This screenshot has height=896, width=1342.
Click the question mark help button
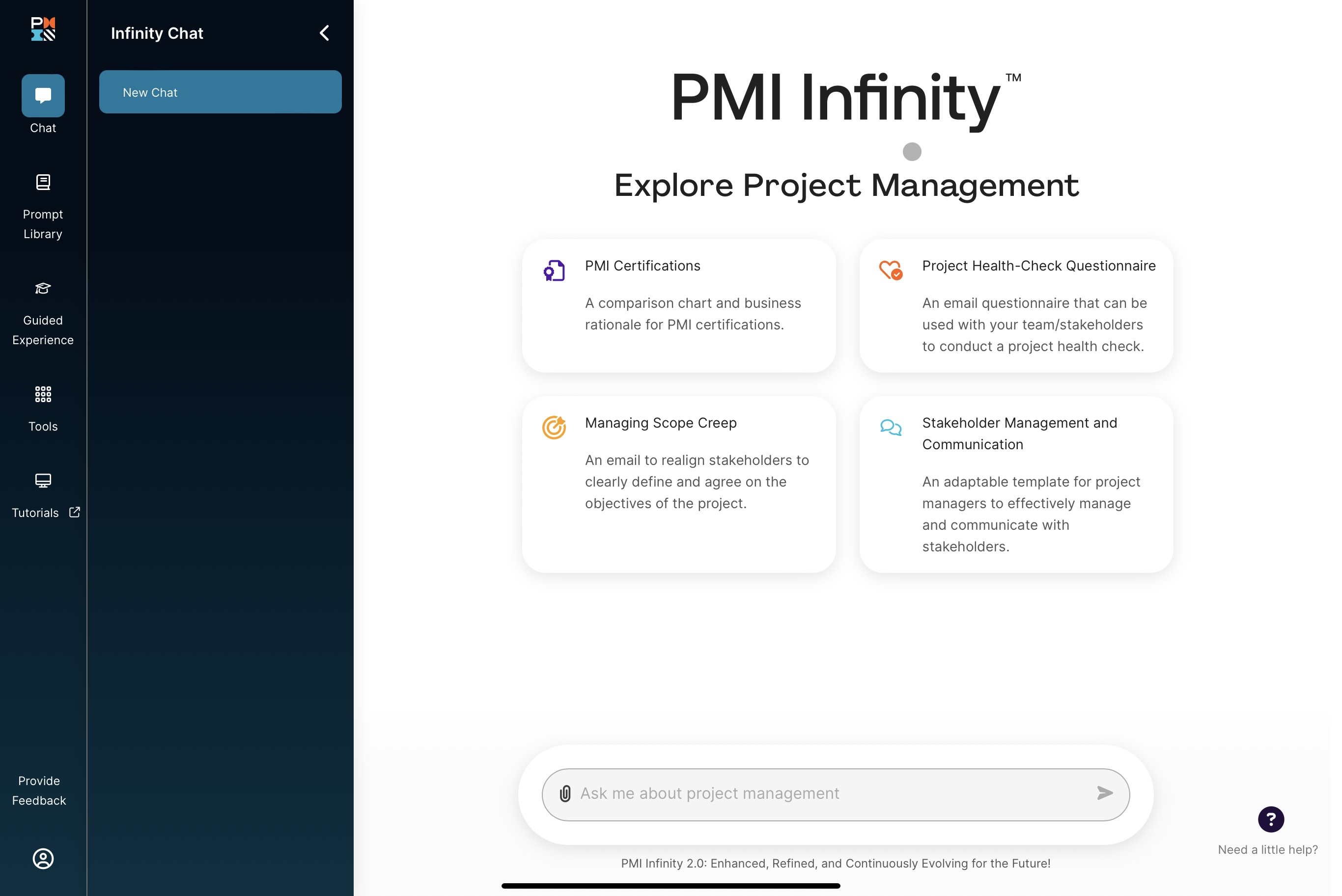pyautogui.click(x=1271, y=819)
